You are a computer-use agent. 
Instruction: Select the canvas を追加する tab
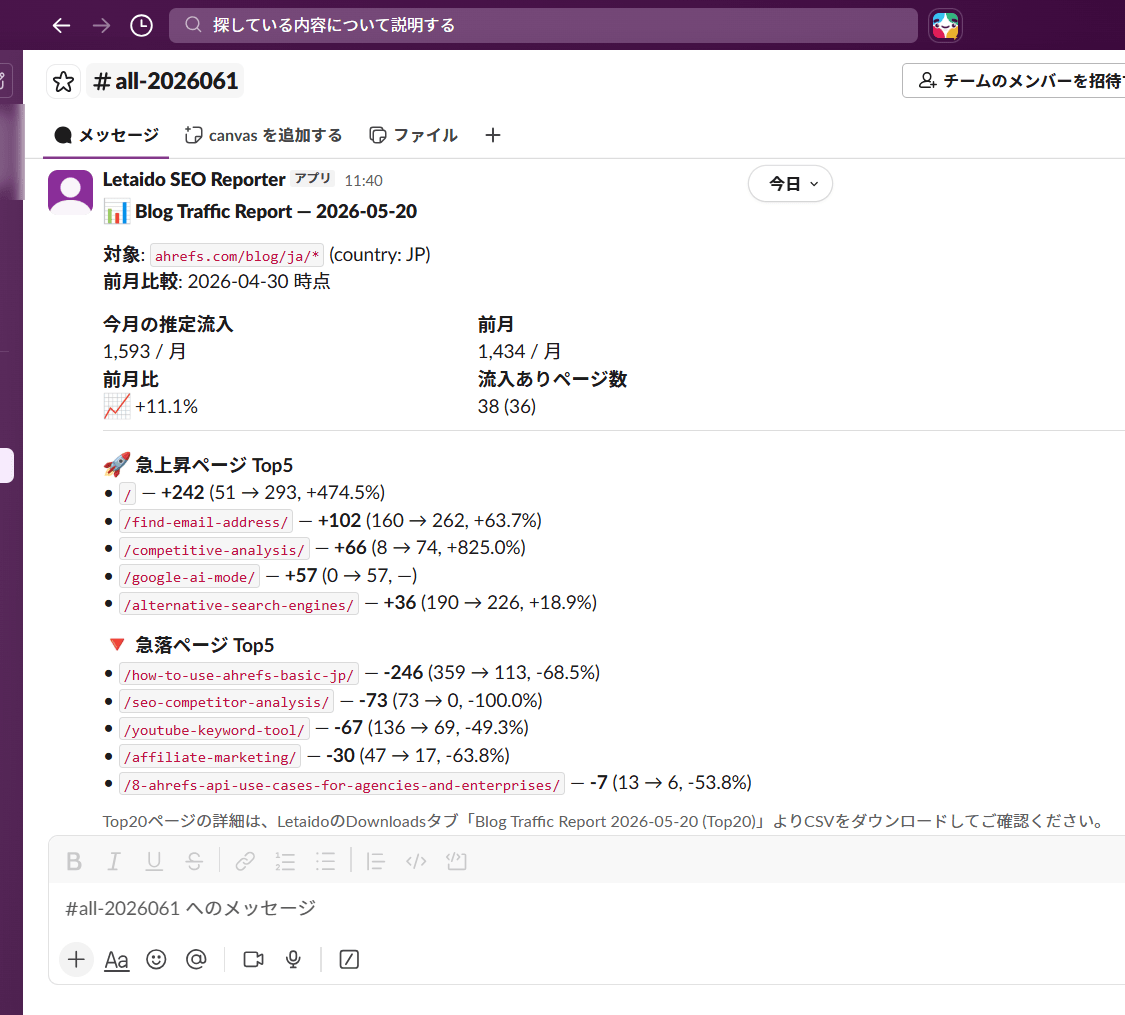tap(263, 135)
